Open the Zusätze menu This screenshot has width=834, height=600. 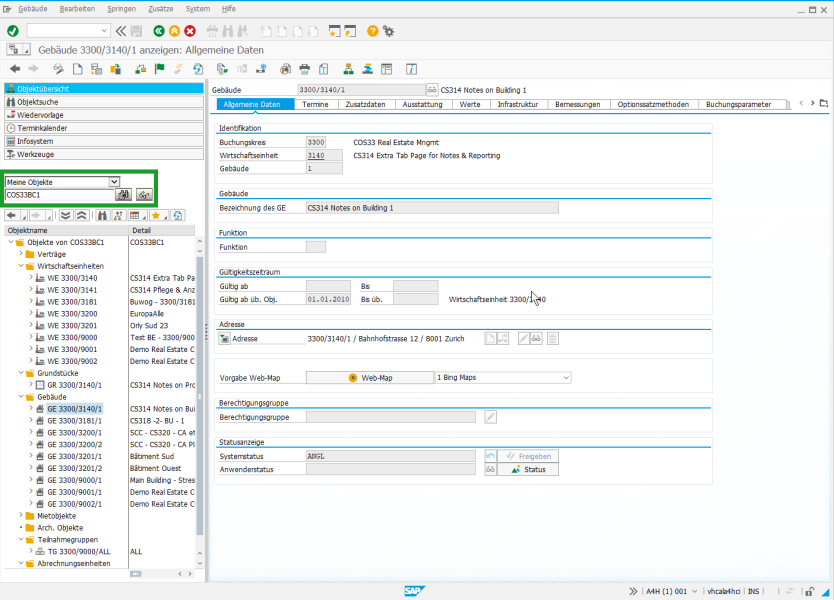(160, 9)
